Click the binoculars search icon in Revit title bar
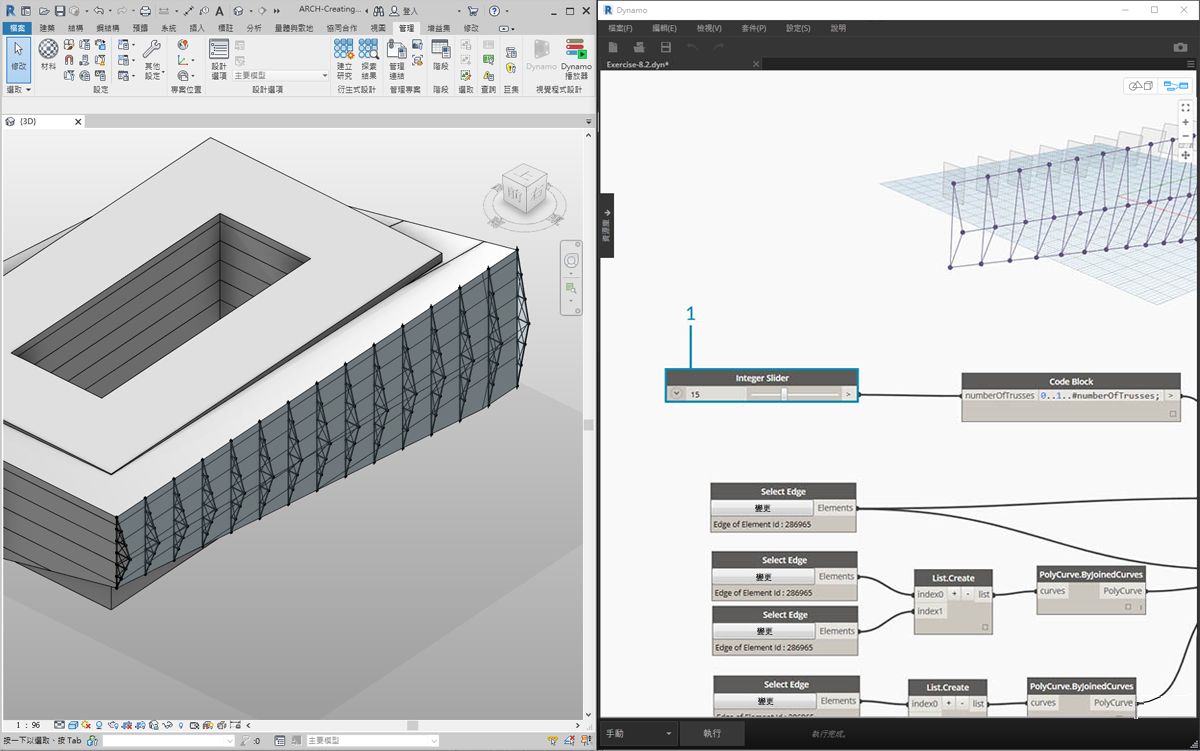 tap(379, 10)
